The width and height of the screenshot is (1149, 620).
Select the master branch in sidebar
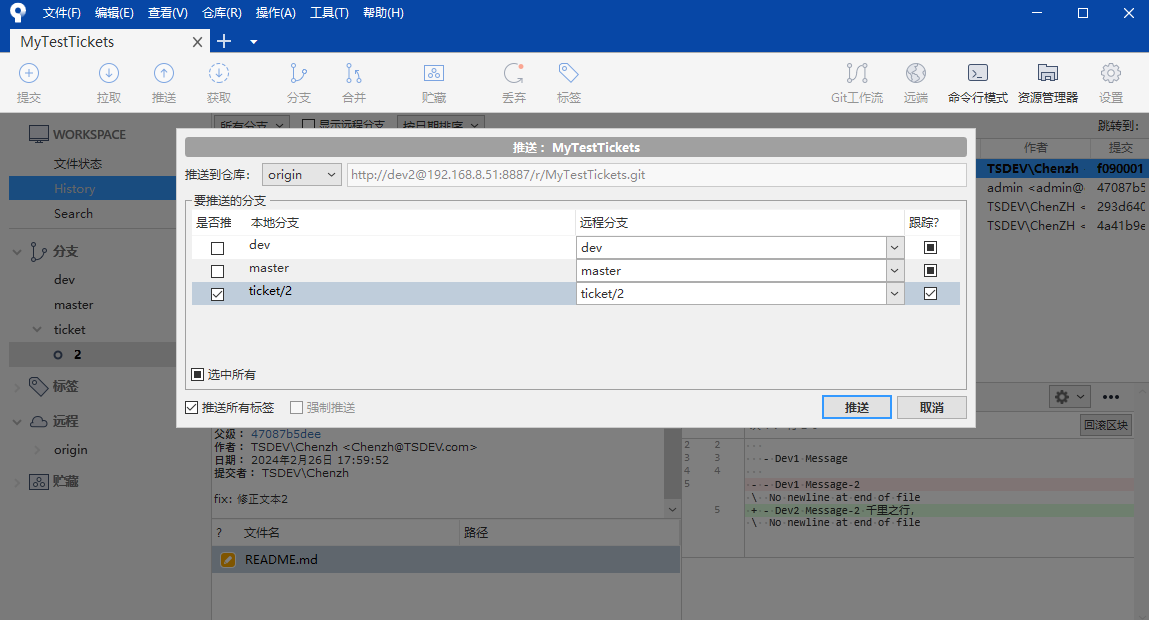click(73, 305)
